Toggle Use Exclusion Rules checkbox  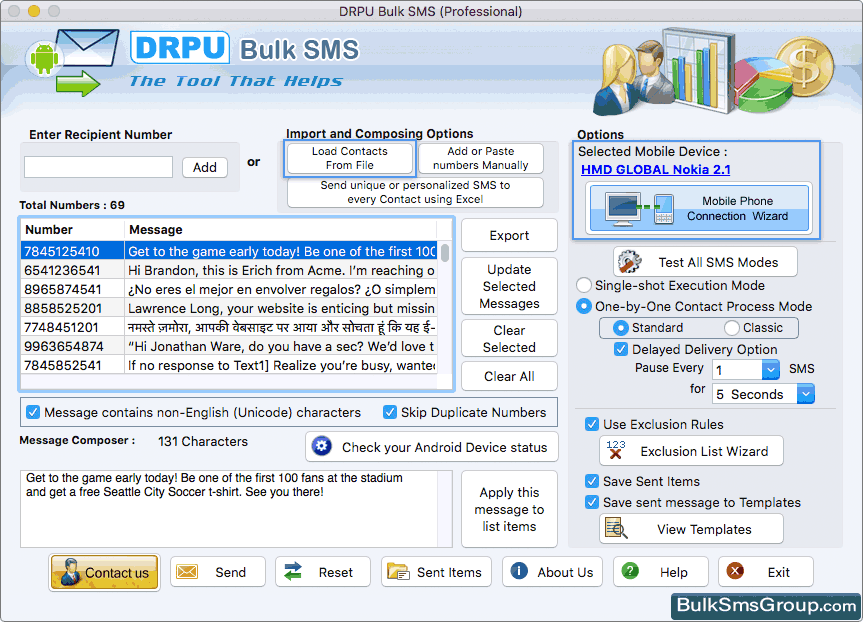point(592,424)
